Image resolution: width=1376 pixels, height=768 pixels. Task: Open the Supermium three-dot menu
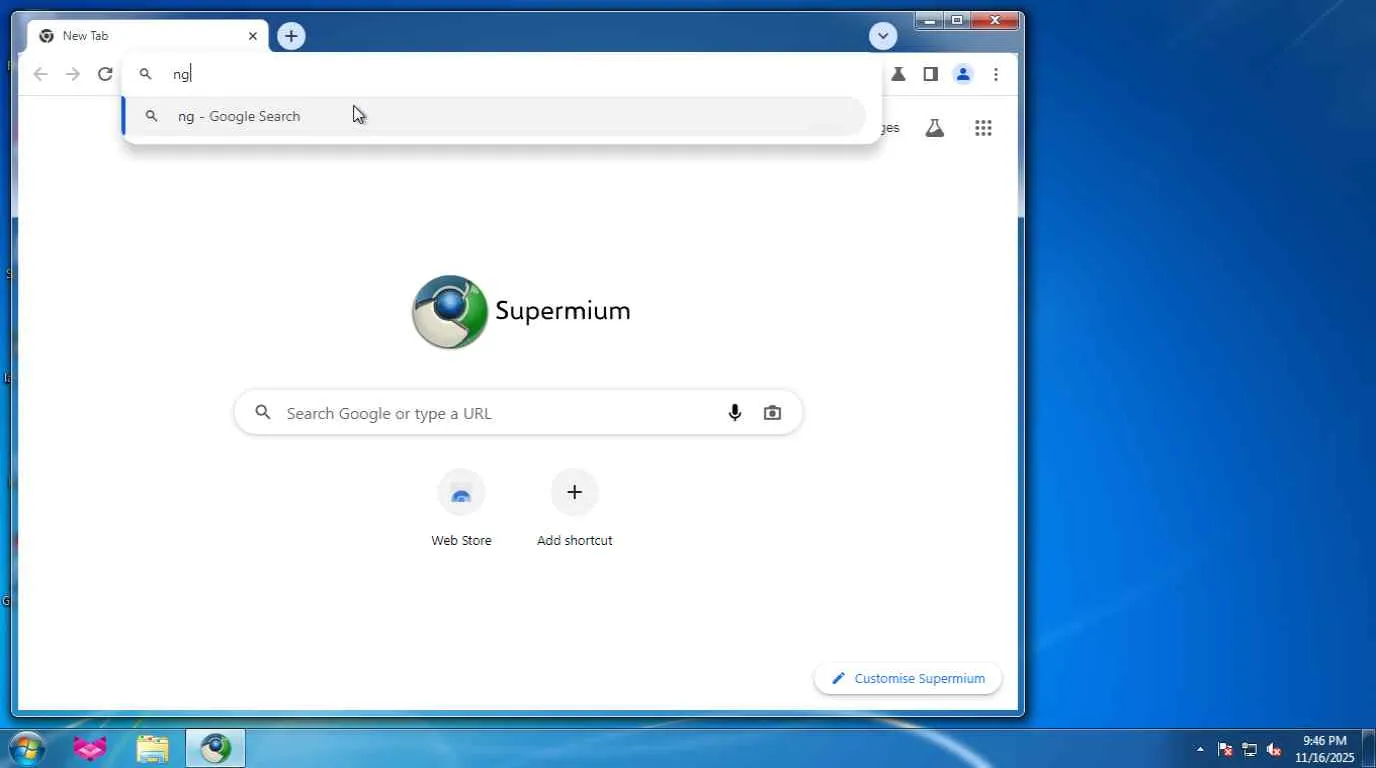995,74
